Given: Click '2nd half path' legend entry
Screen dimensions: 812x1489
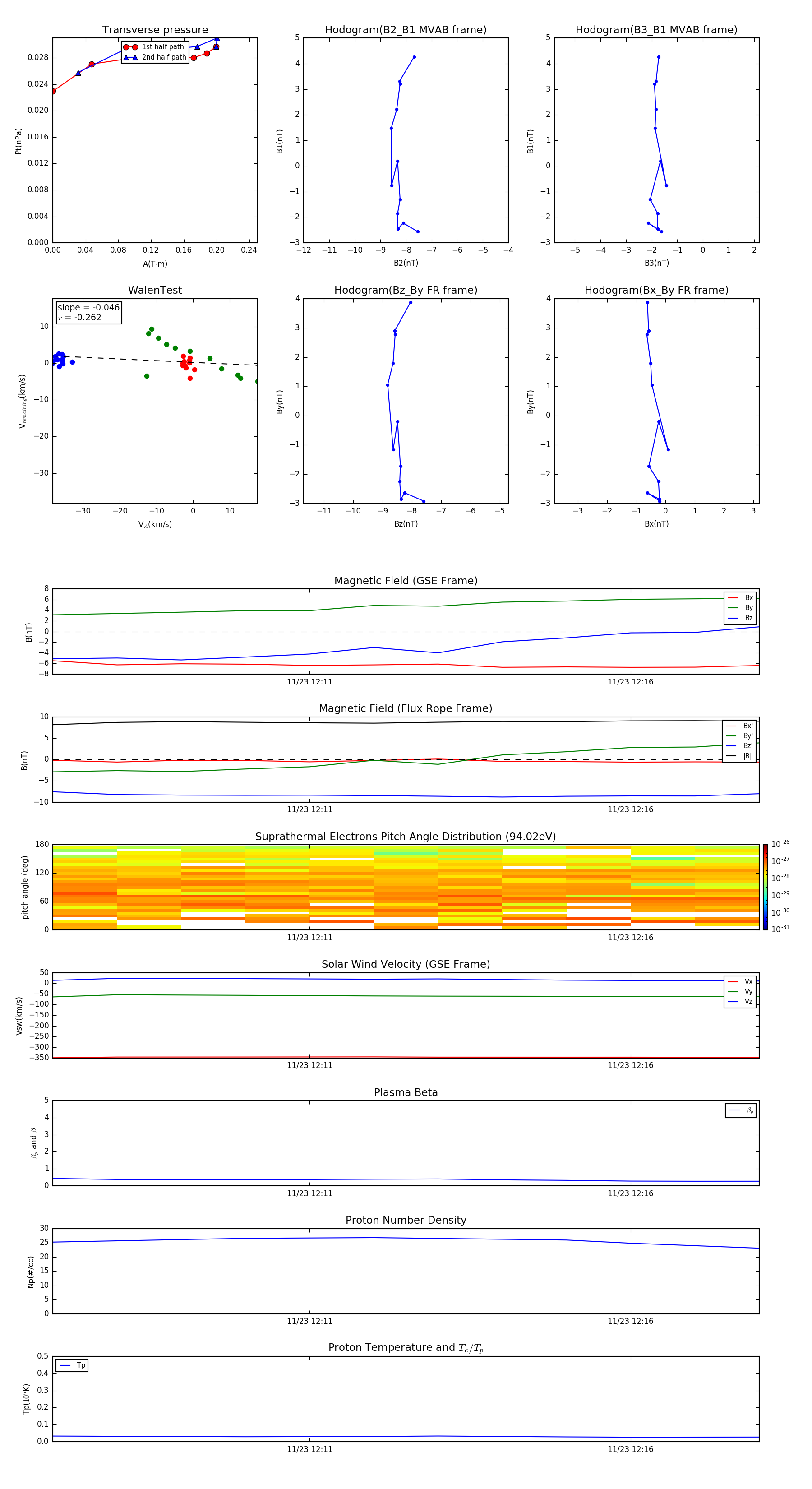Looking at the screenshot, I should point(155,57).
